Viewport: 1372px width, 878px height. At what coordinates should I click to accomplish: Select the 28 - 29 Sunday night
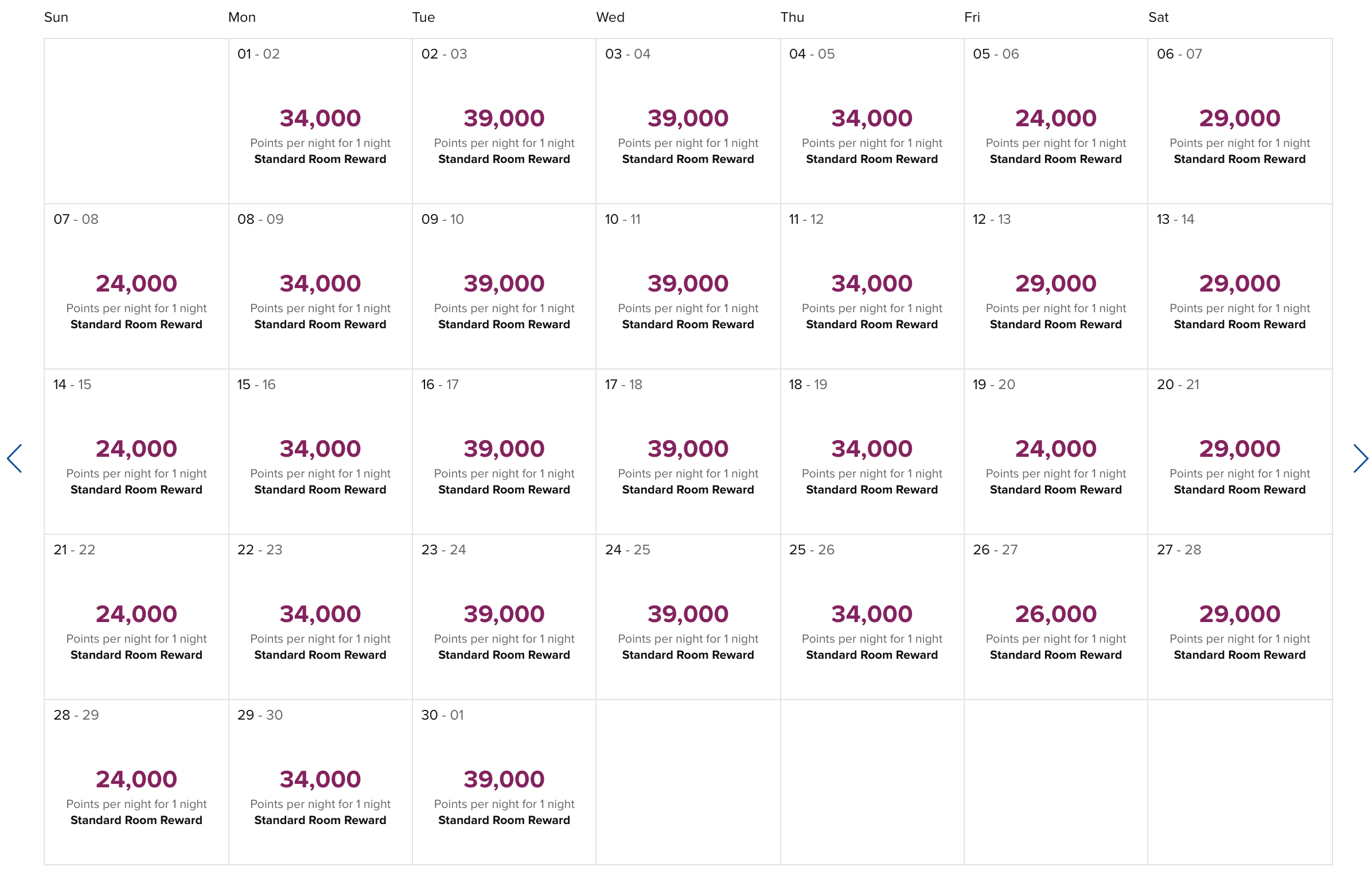137,782
